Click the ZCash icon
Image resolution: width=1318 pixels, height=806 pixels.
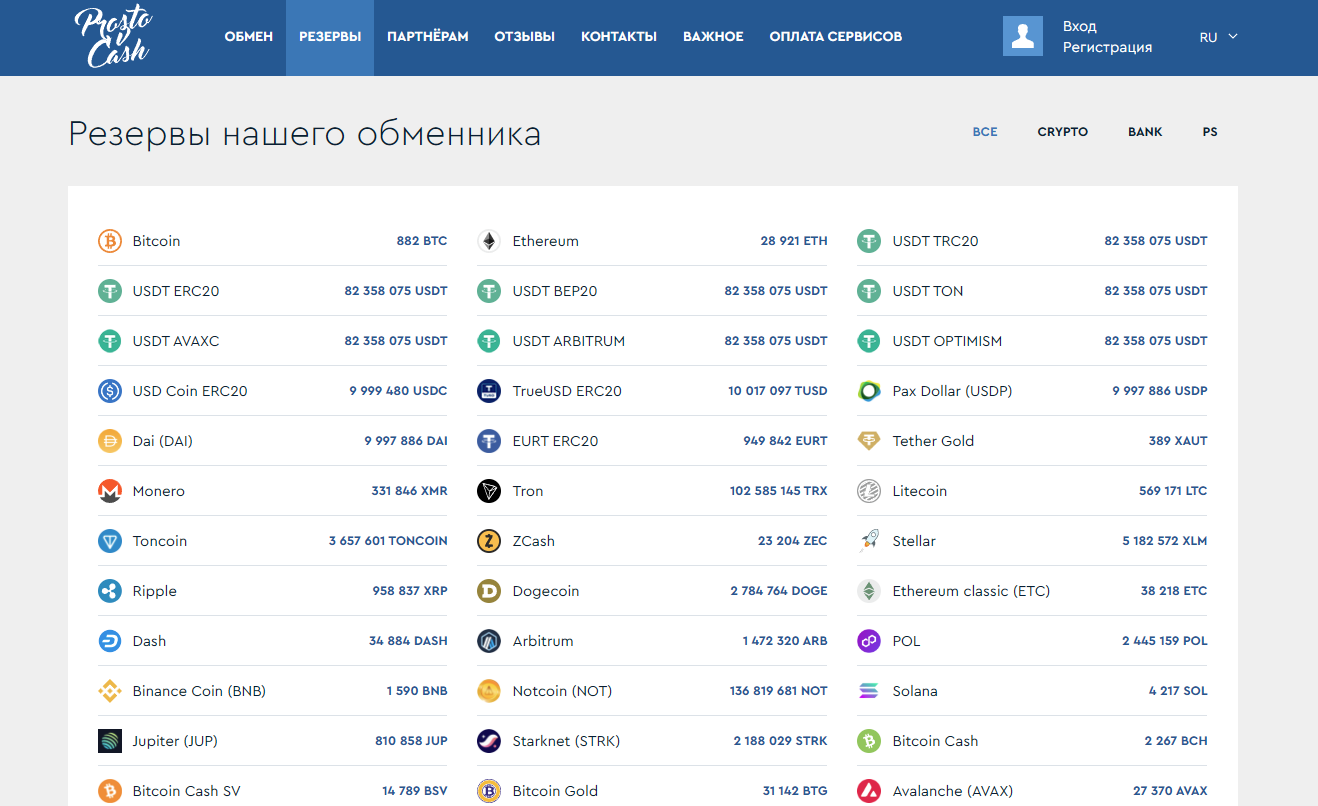pyautogui.click(x=489, y=541)
